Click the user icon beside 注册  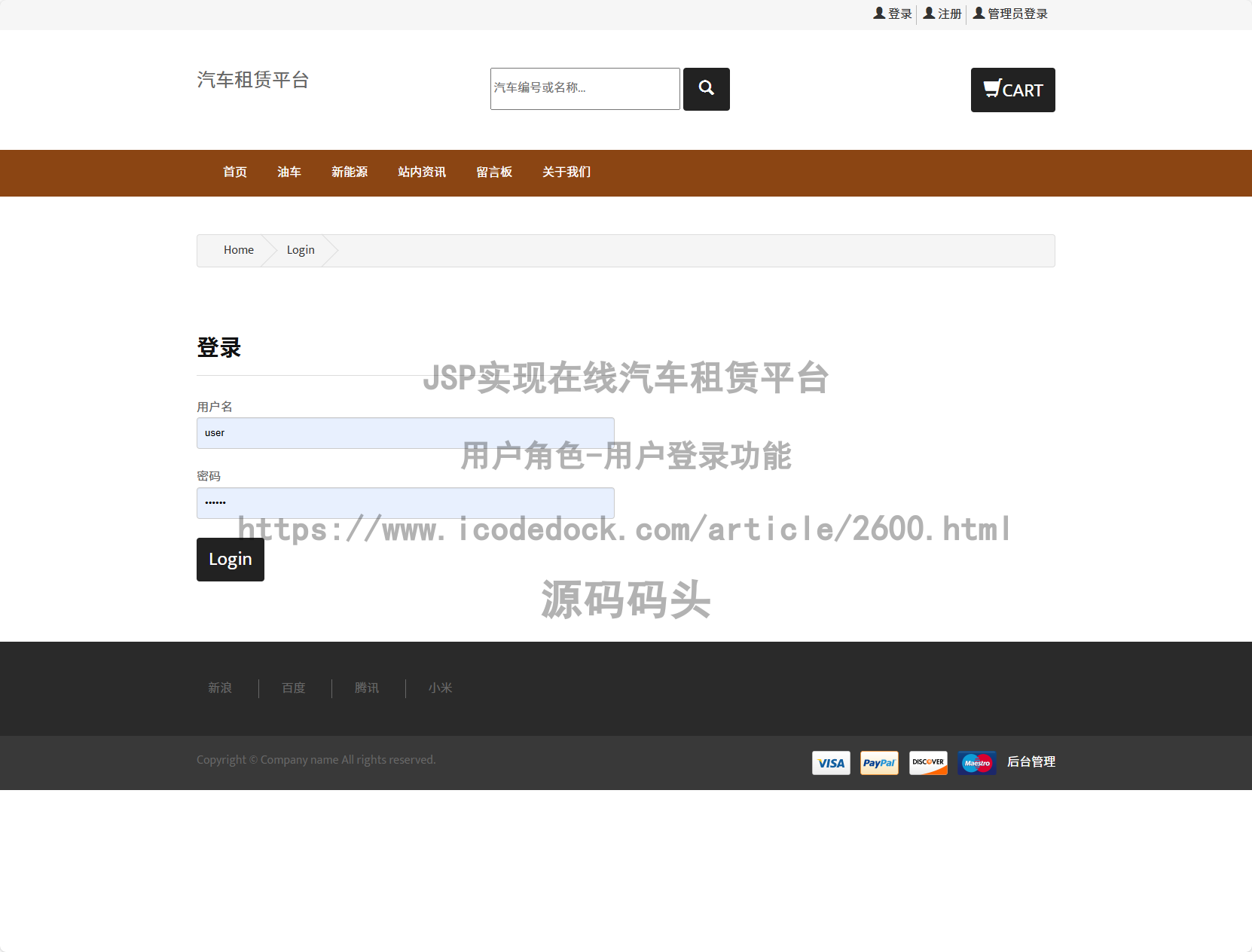click(x=929, y=13)
